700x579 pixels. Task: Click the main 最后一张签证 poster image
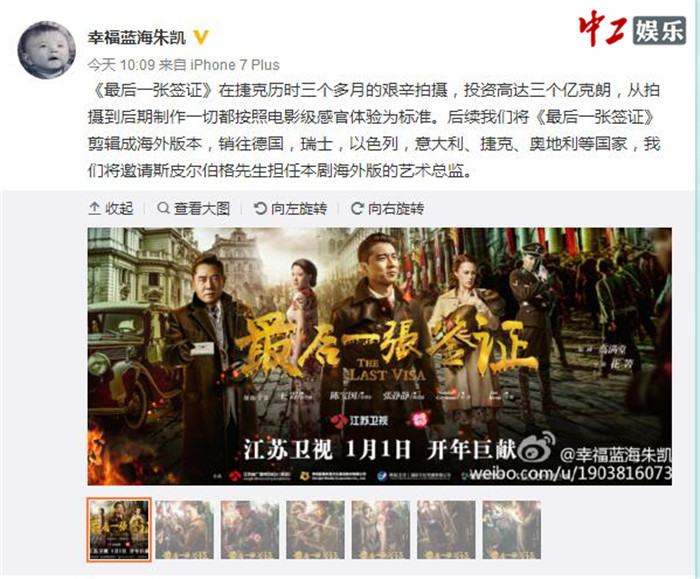379,356
